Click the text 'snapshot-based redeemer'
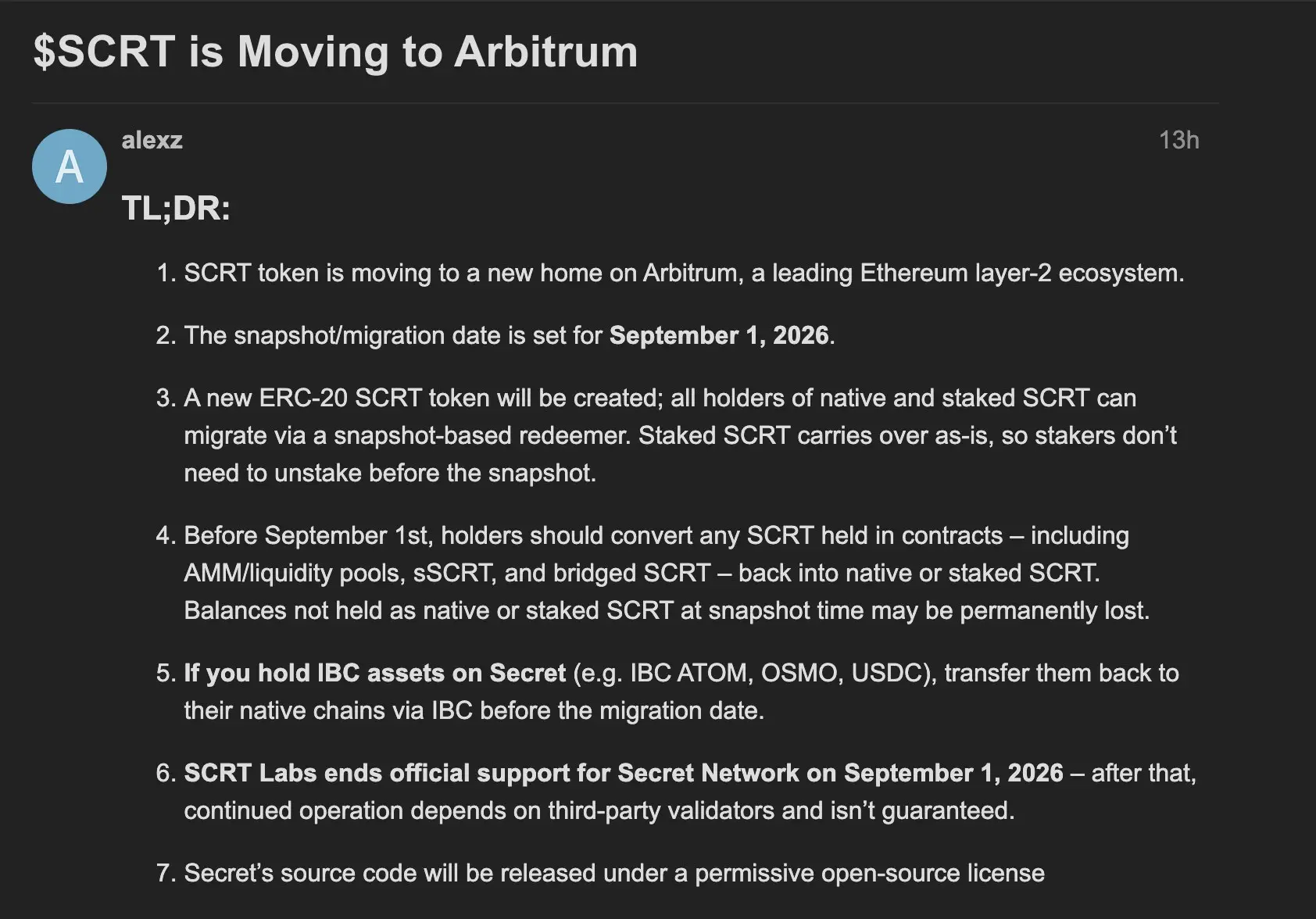This screenshot has width=1316, height=919. (482, 436)
